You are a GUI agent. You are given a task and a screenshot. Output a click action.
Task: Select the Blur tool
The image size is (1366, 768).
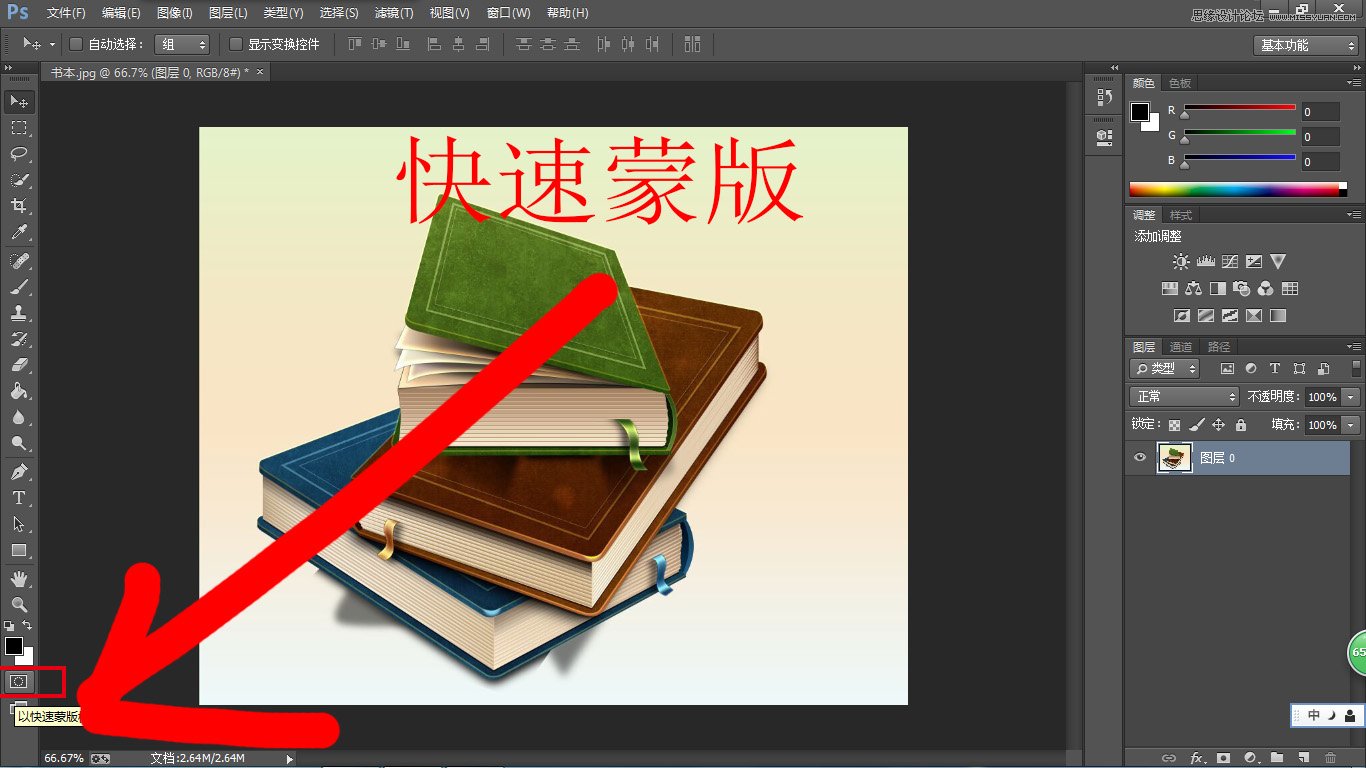(19, 417)
